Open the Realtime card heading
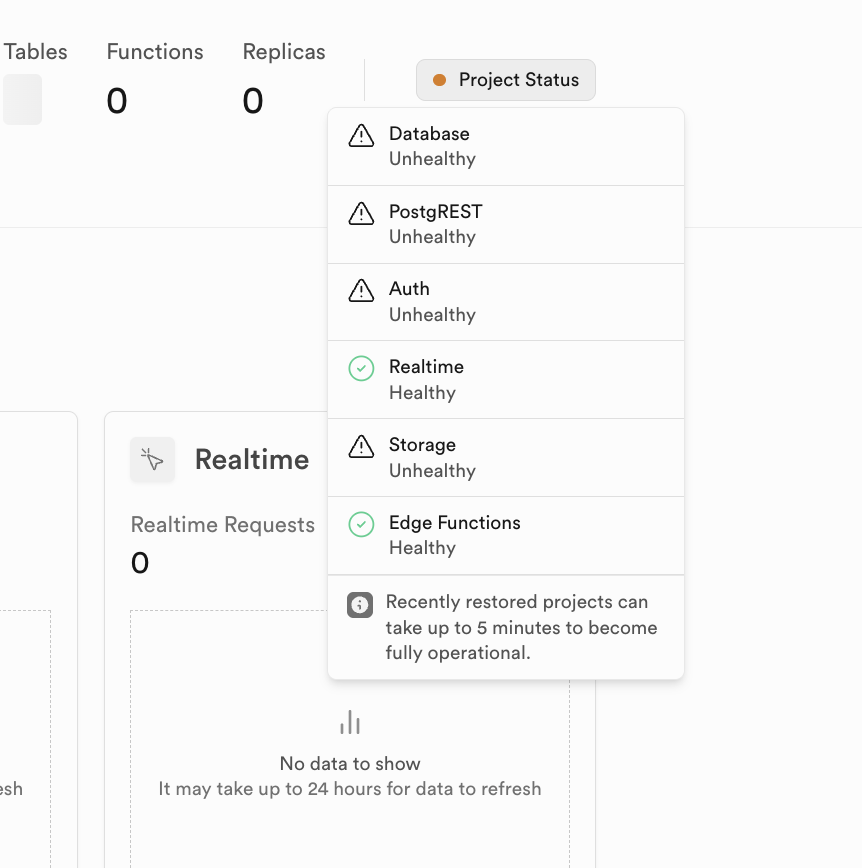 tap(252, 460)
